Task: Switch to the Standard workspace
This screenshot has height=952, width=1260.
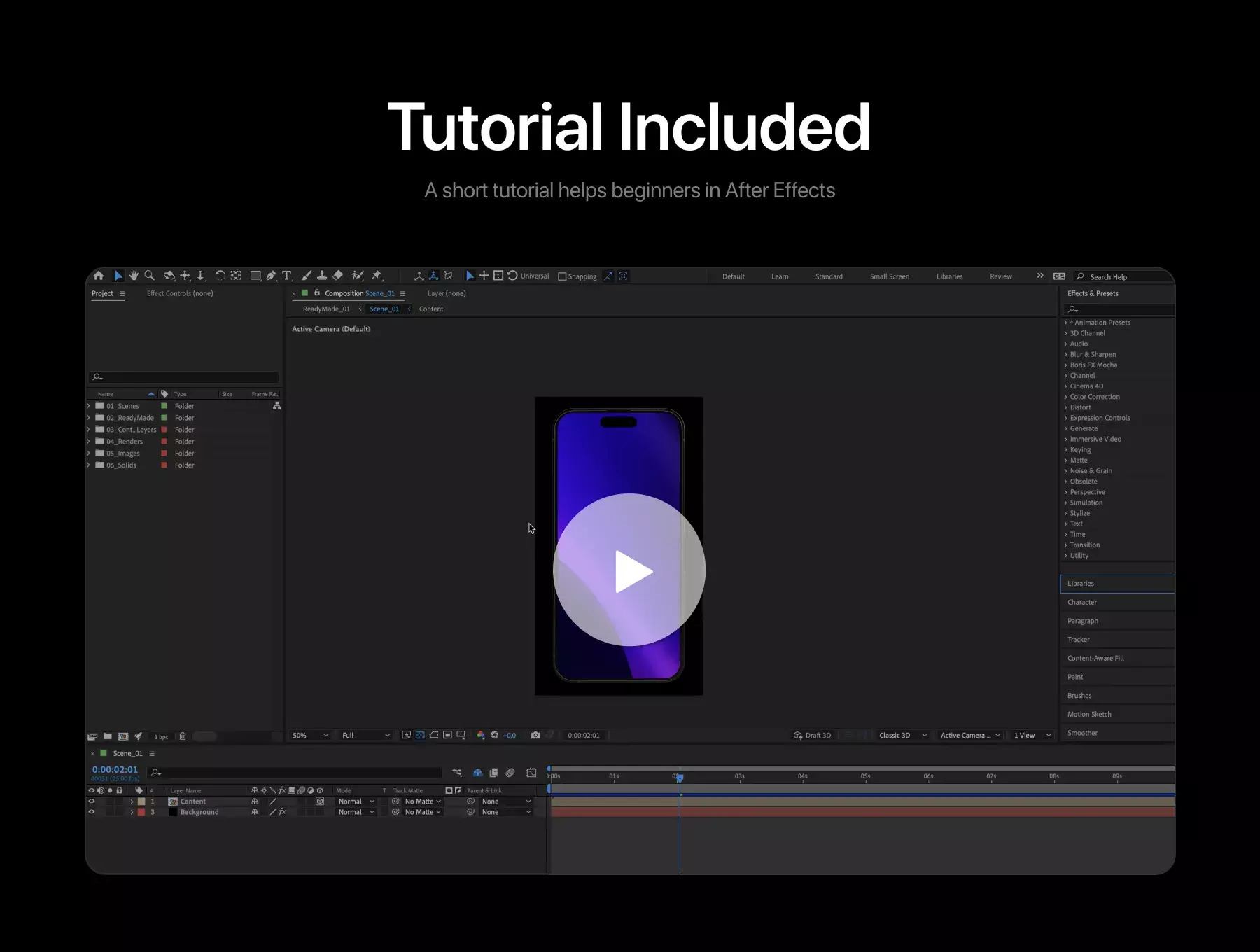Action: [829, 276]
